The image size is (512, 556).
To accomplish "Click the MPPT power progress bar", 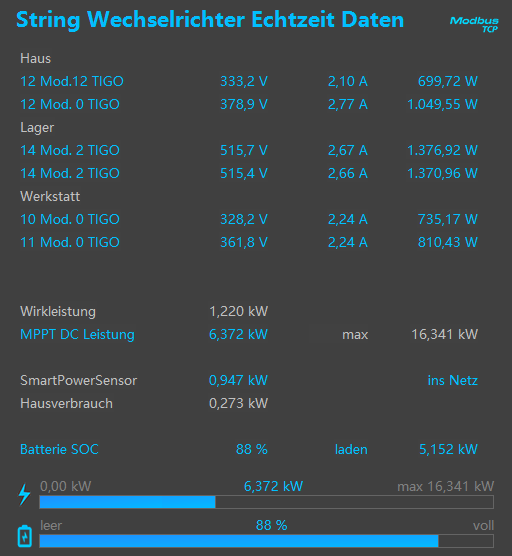I will 266,502.
